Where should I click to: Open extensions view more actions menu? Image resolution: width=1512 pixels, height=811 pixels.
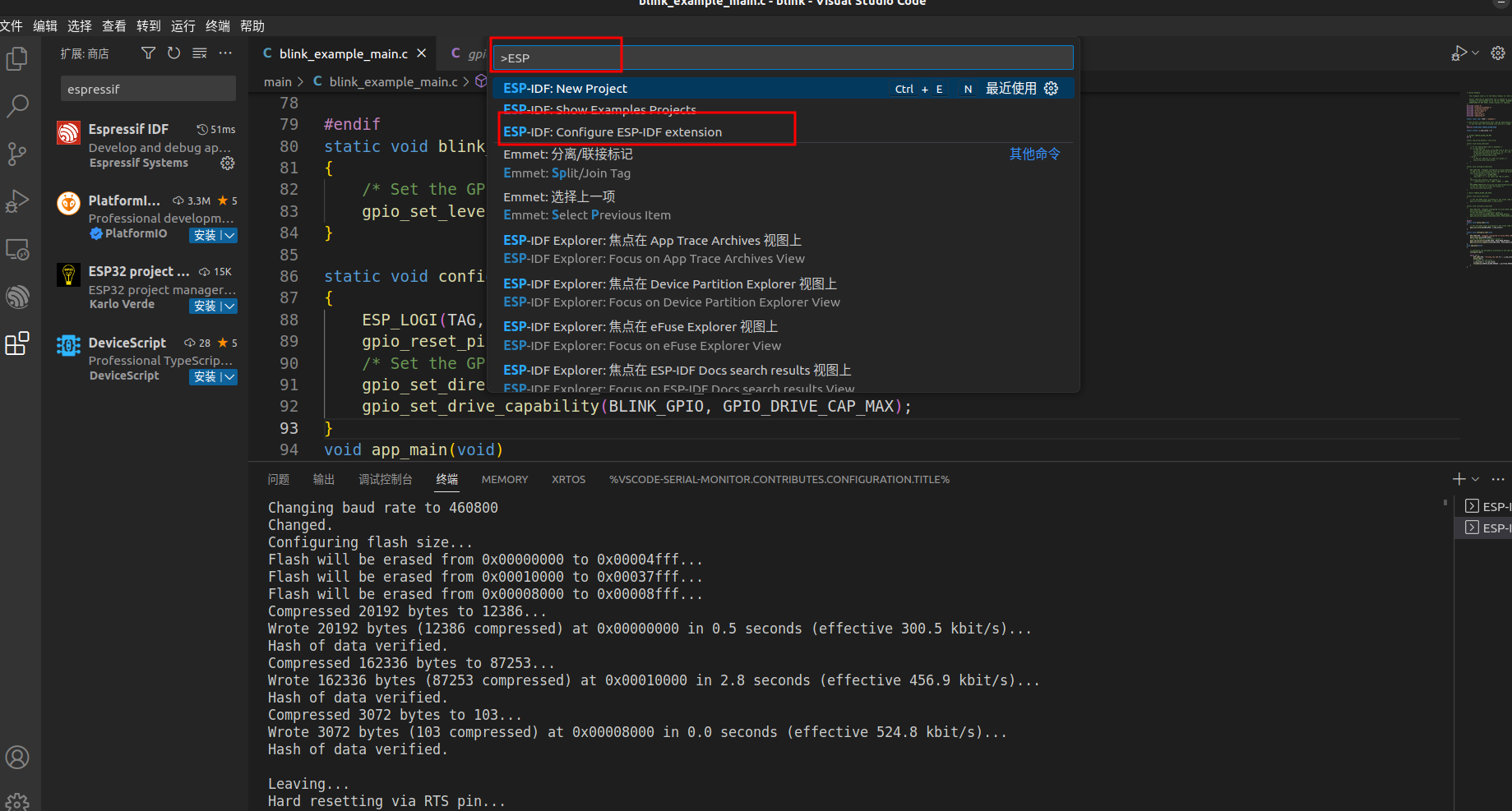(225, 53)
